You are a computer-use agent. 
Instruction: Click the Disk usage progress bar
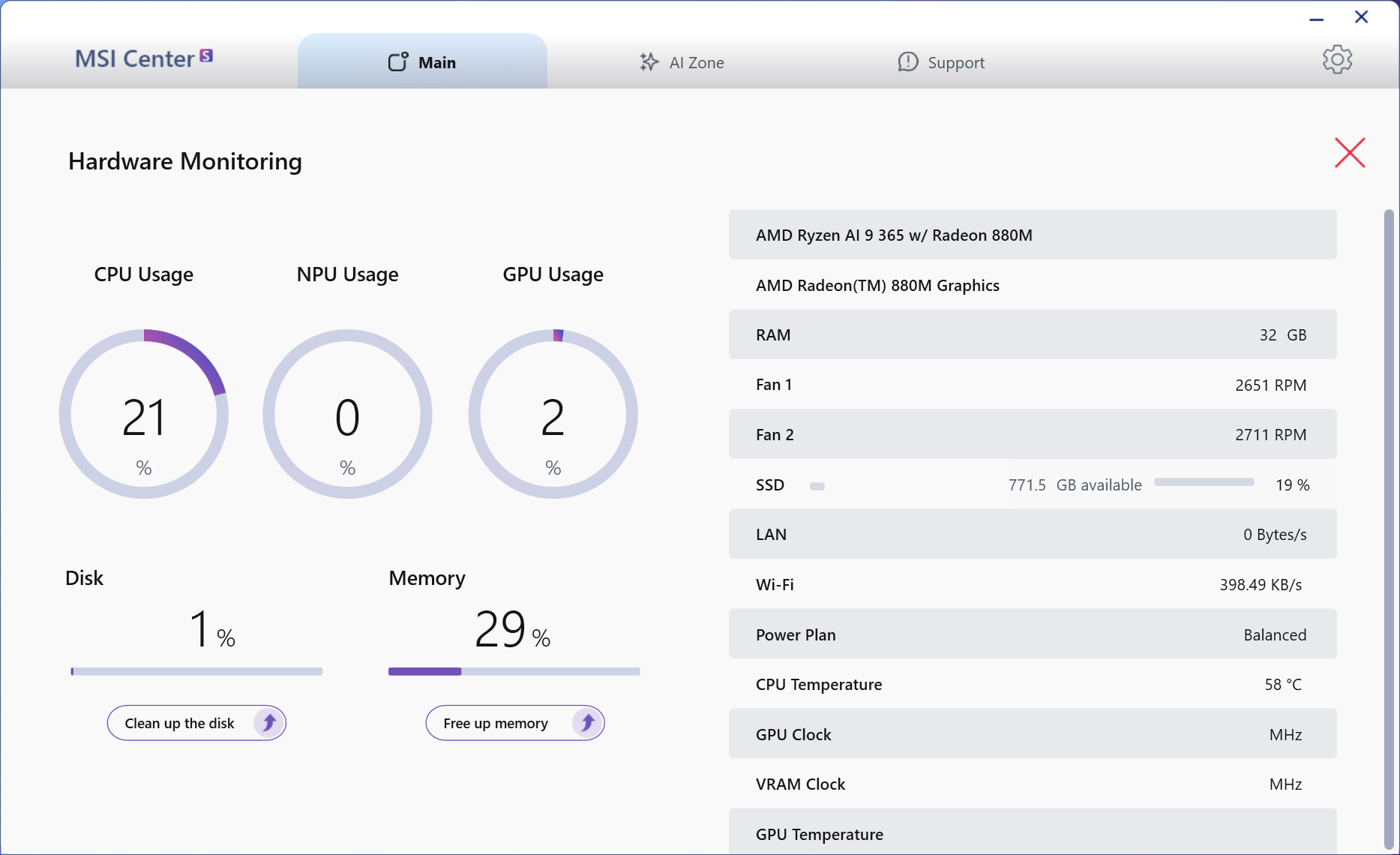196,672
